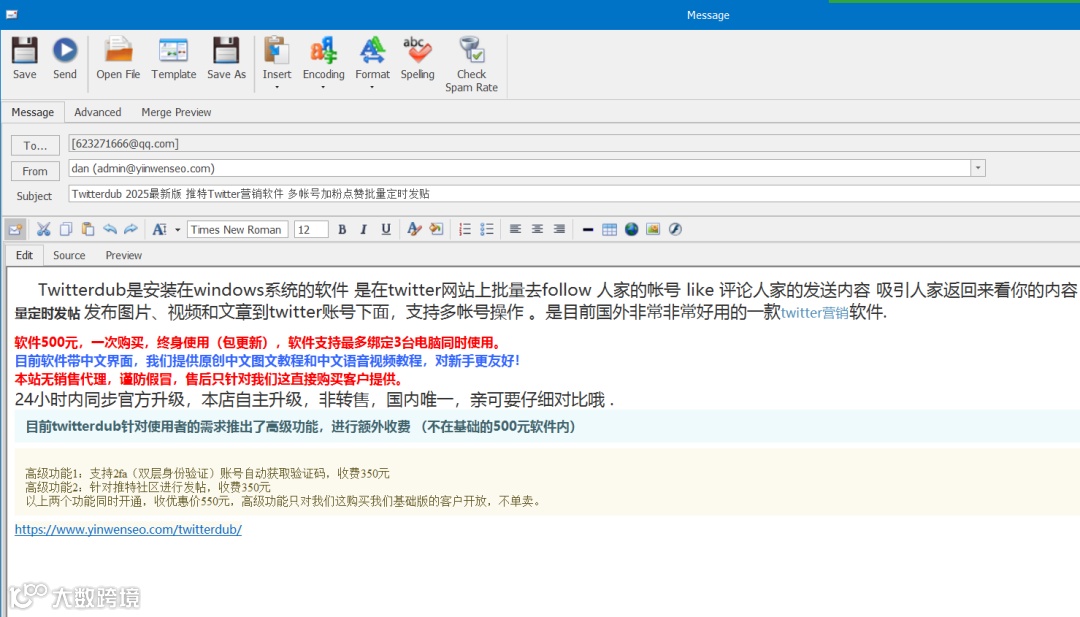Click the From button

[x=35, y=171]
